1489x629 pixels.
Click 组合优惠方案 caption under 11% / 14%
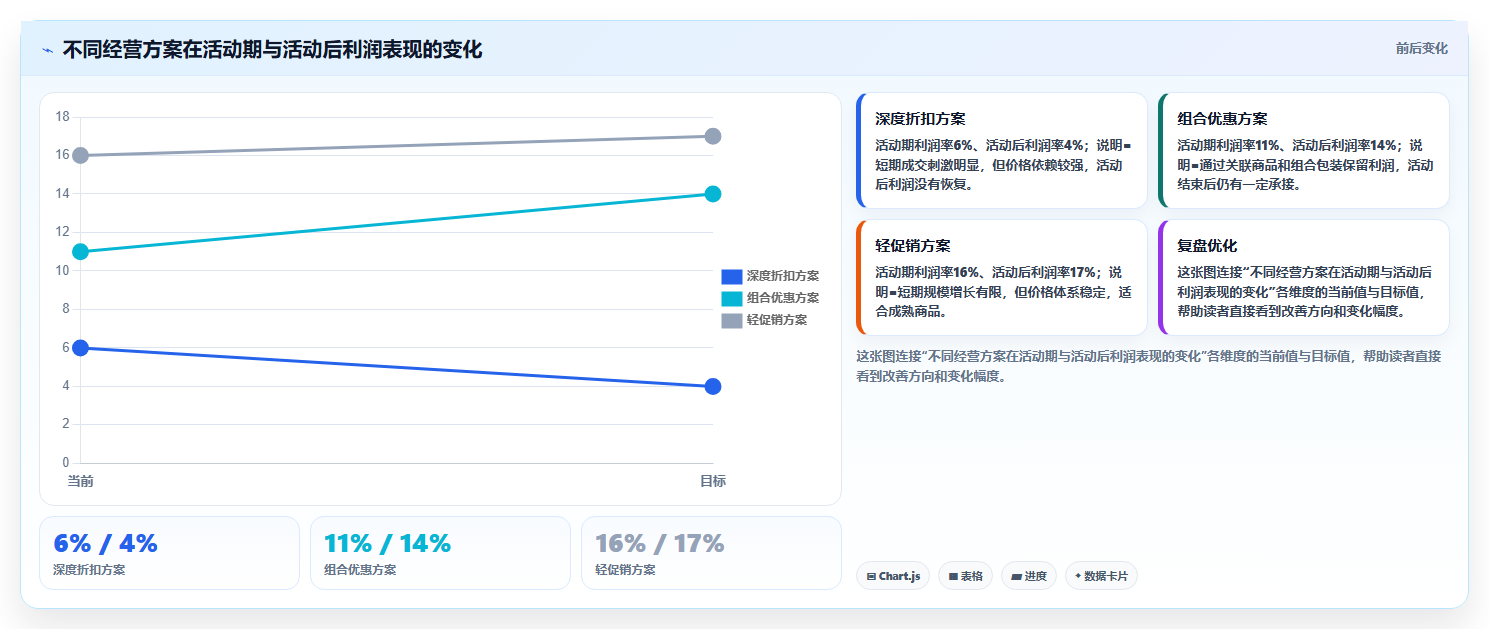(x=360, y=570)
